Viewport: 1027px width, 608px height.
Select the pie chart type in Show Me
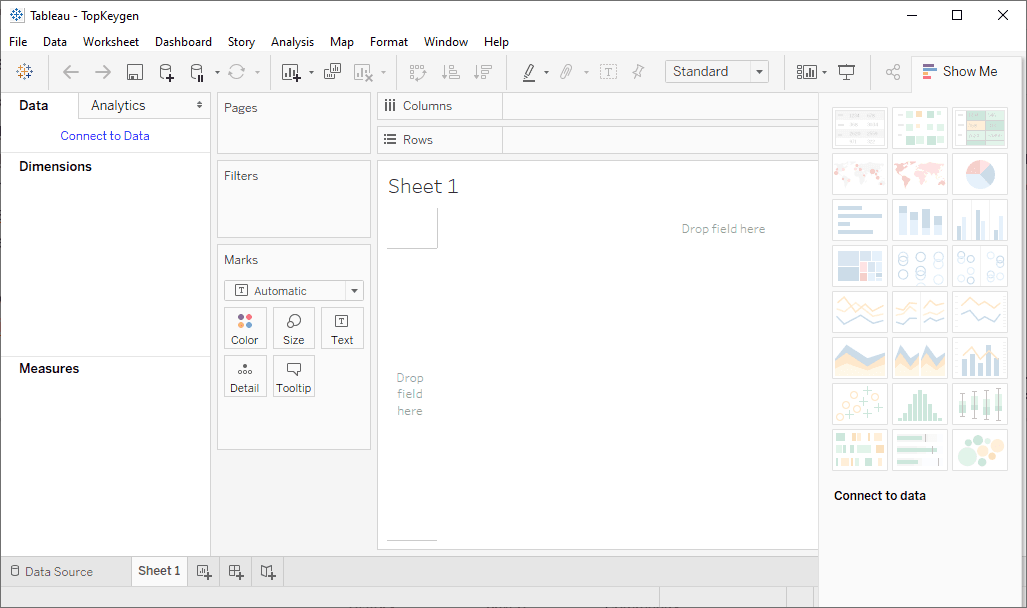coord(979,173)
